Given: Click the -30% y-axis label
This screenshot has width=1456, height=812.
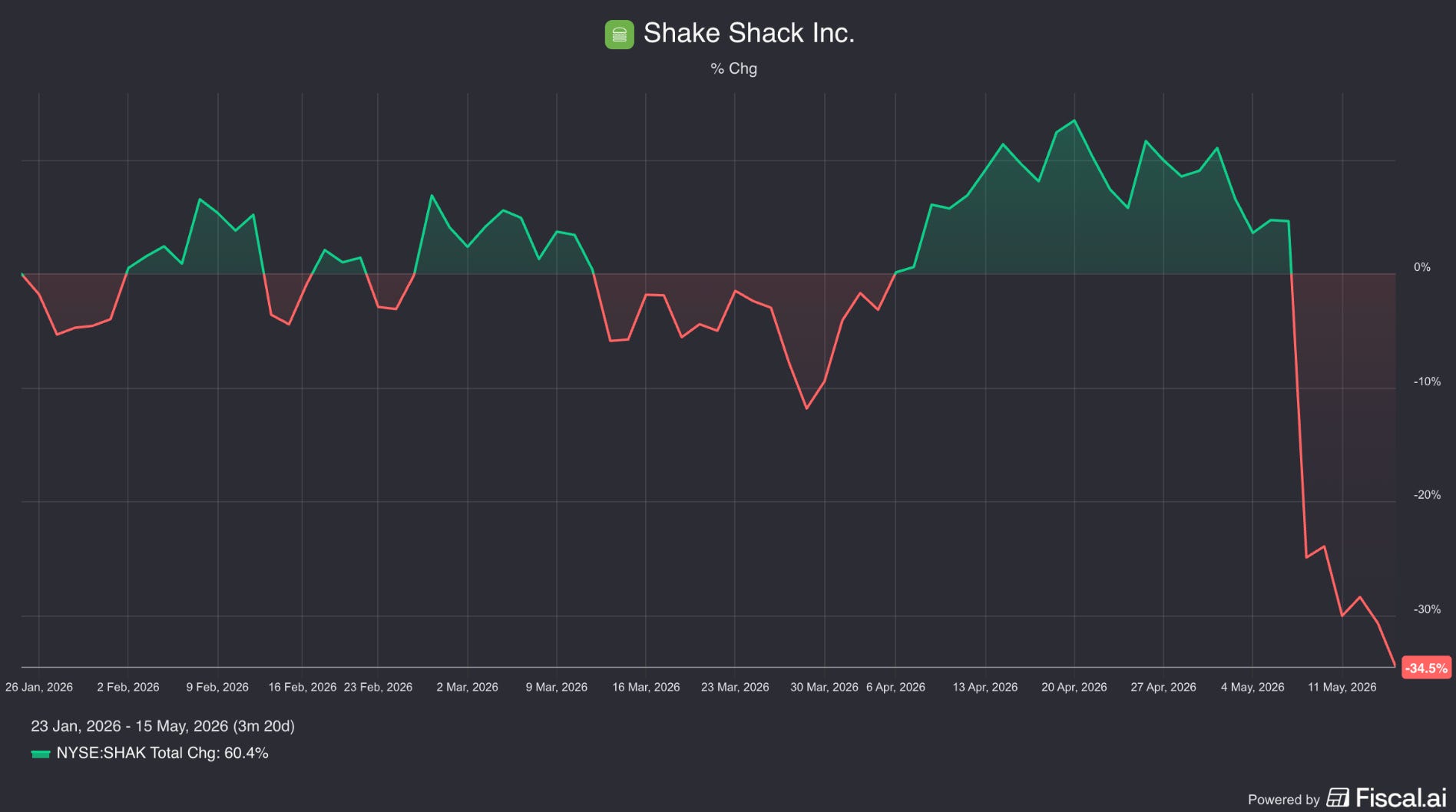Looking at the screenshot, I should (1427, 609).
